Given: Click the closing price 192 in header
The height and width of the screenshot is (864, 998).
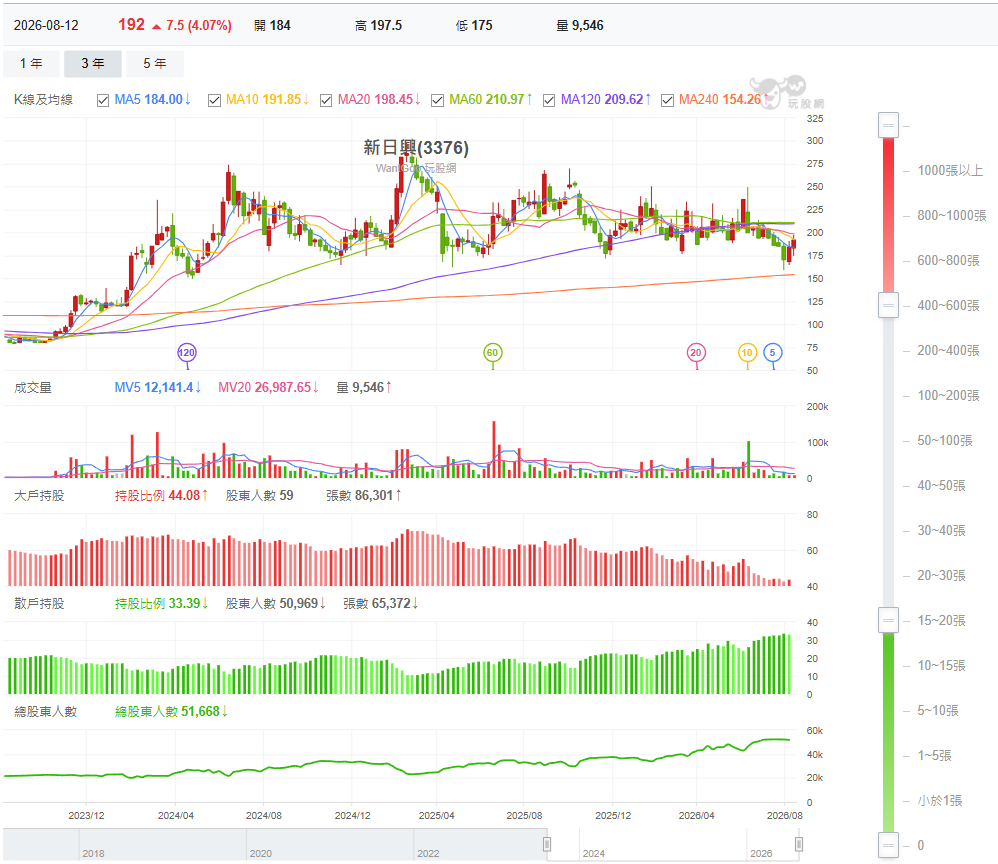Looking at the screenshot, I should (x=132, y=25).
